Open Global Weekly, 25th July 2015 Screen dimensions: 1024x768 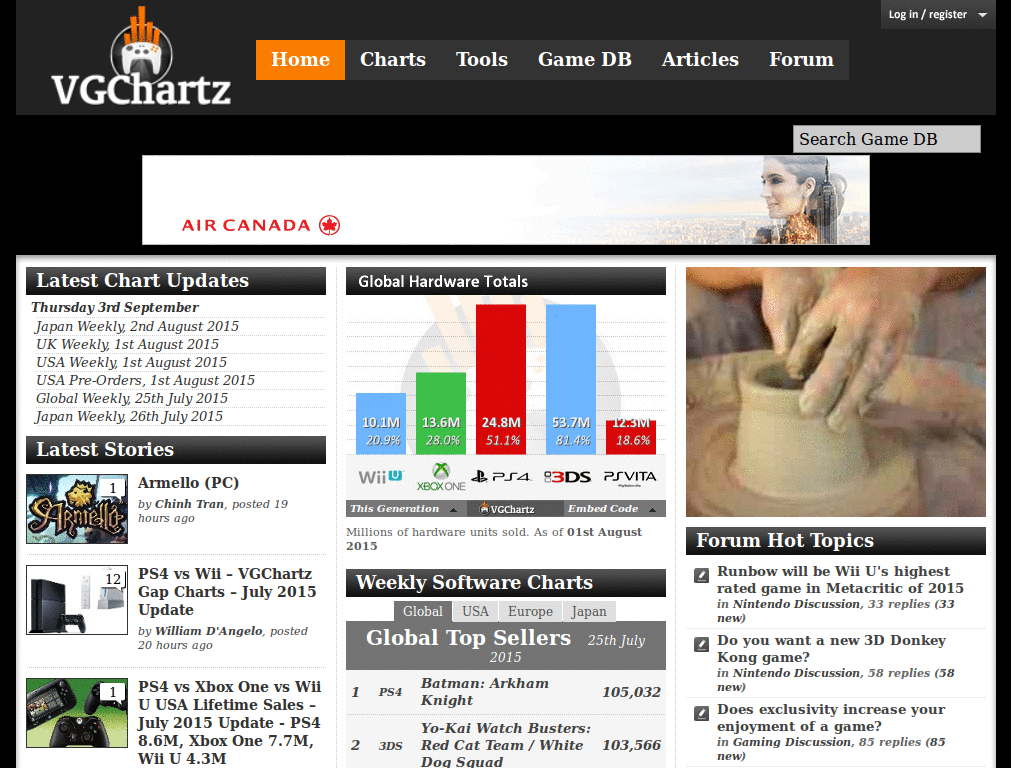point(132,398)
